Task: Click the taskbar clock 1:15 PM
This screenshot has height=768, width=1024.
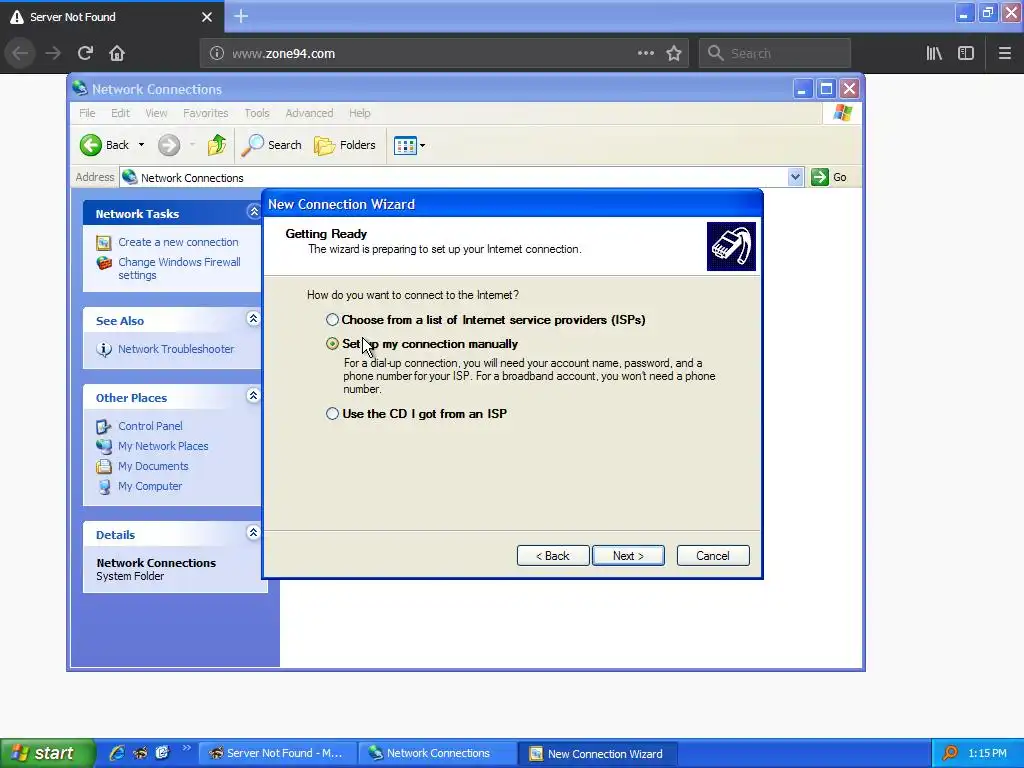Action: (987, 753)
